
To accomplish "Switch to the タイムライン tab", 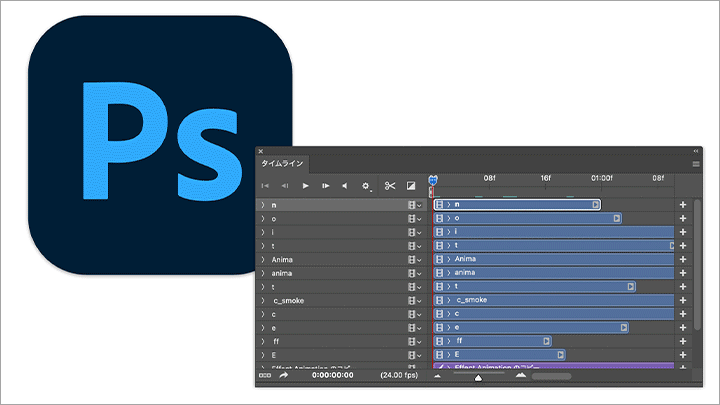I will [x=282, y=163].
